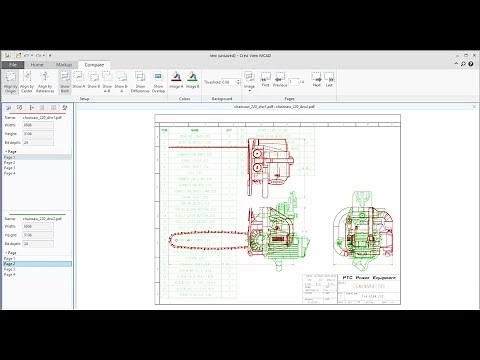This screenshot has height=360, width=480.
Task: Collapse the Page list for the first image
Action: (x=6, y=152)
